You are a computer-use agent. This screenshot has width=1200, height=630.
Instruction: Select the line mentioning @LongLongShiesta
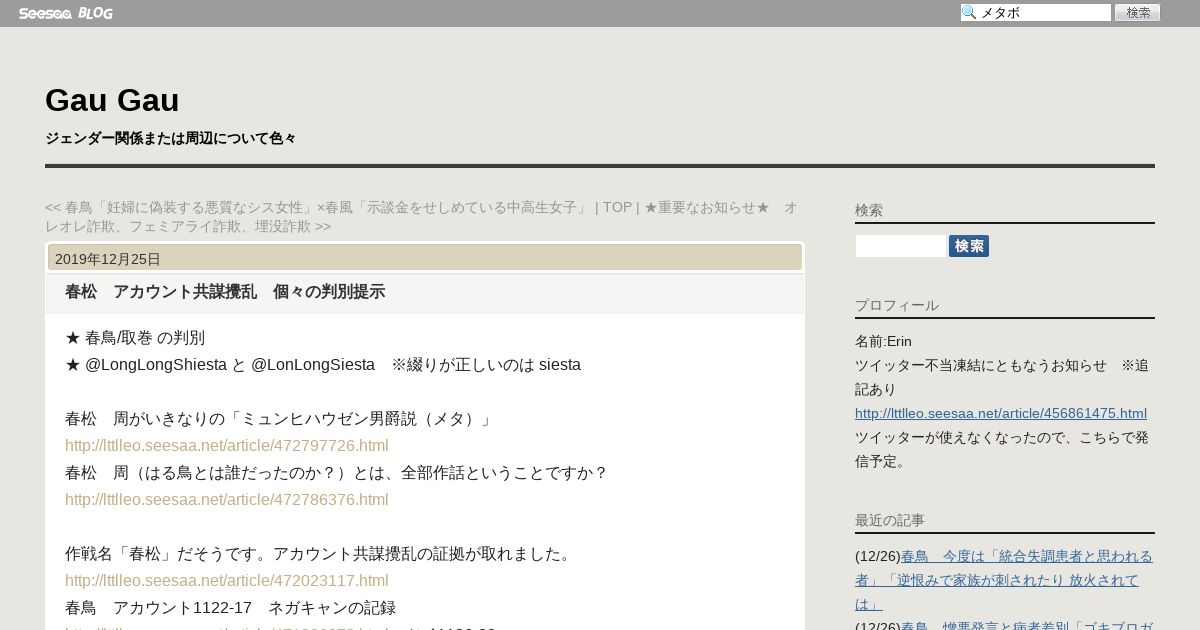323,365
